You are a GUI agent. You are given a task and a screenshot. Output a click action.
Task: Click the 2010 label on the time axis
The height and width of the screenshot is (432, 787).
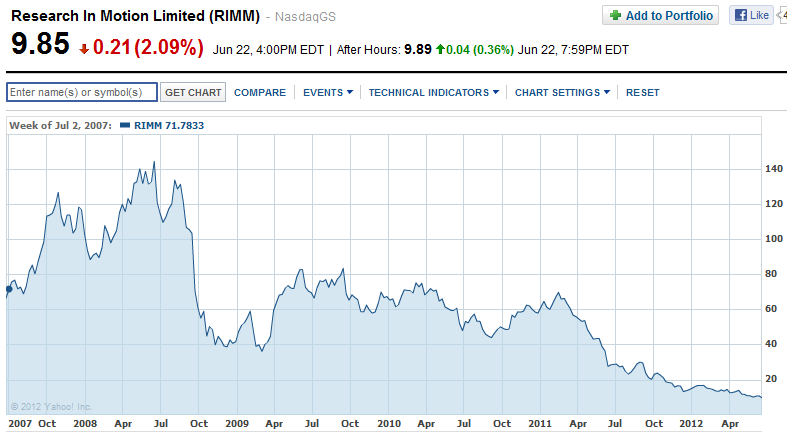tap(389, 423)
